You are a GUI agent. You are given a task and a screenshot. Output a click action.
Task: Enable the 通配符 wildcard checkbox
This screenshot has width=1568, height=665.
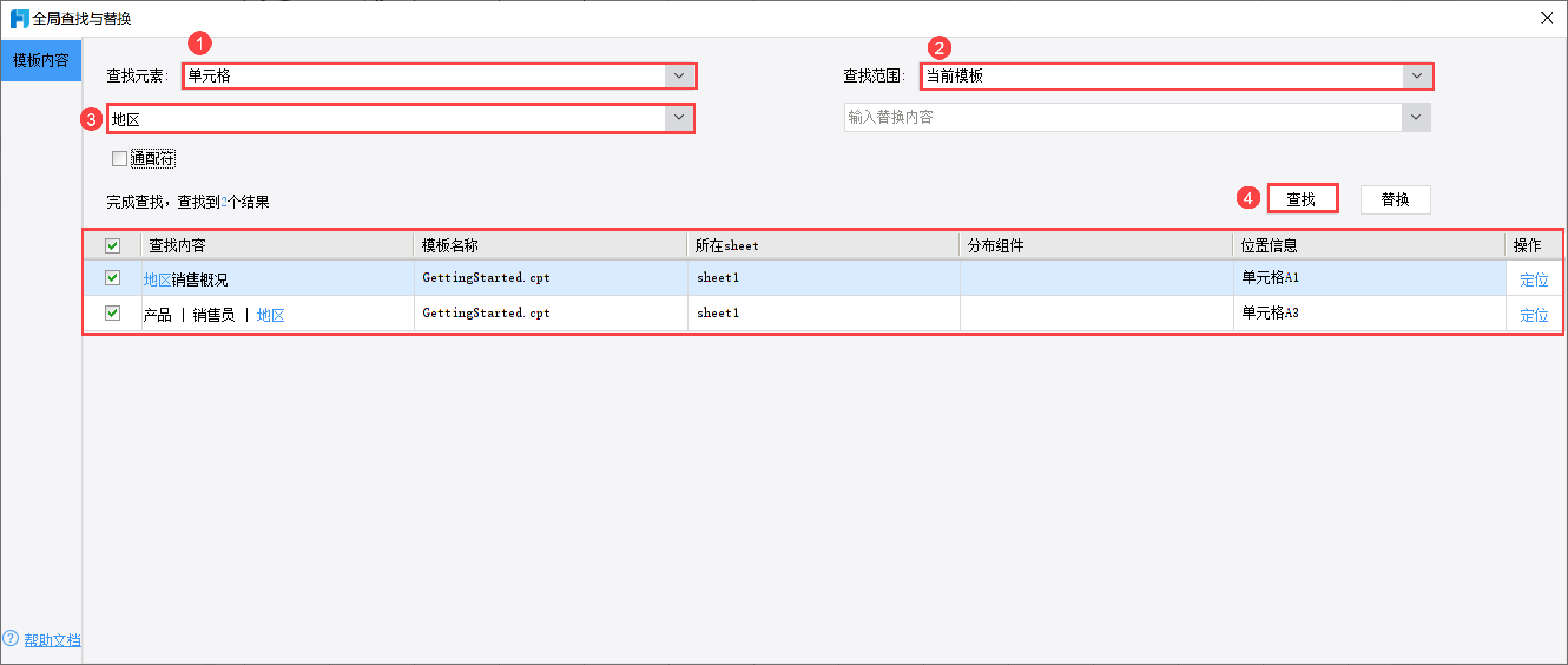point(119,159)
